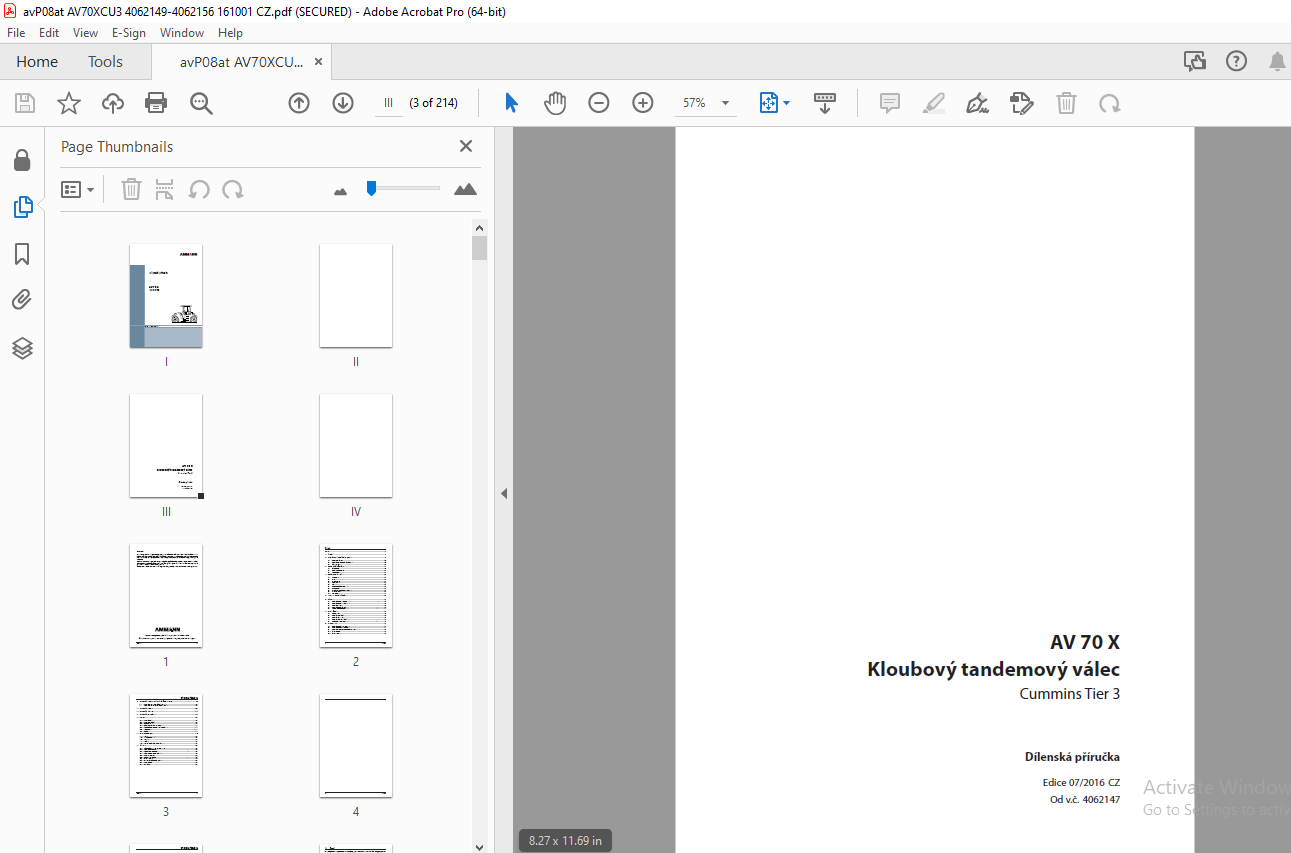
Task: Open the Help menu
Action: [x=230, y=33]
